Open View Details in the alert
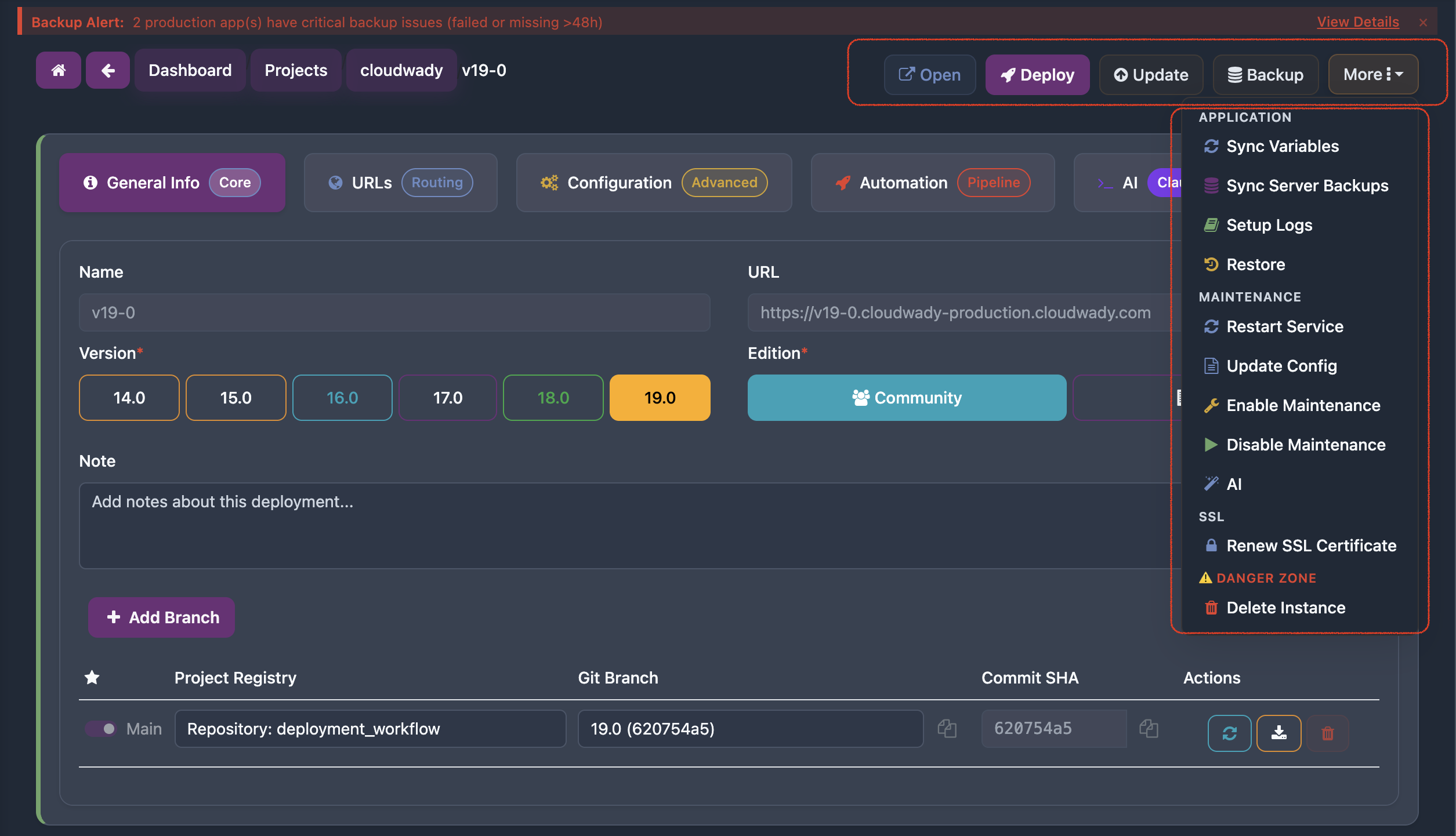The image size is (1456, 836). (x=1357, y=21)
